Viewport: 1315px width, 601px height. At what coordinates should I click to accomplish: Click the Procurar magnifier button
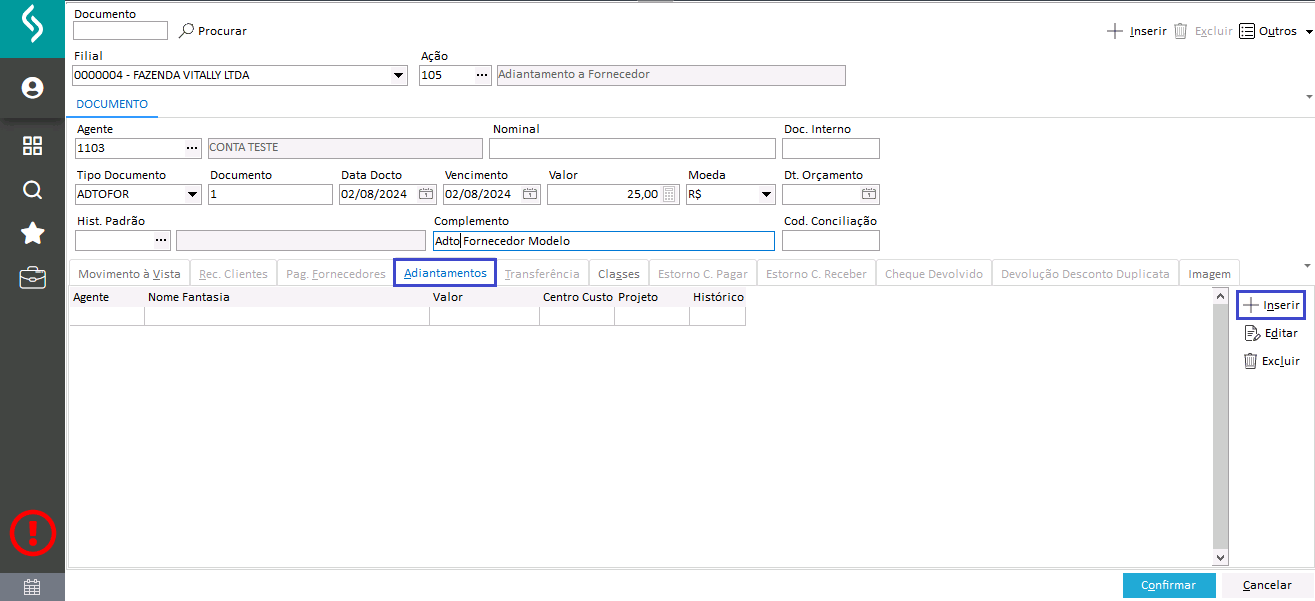(213, 31)
